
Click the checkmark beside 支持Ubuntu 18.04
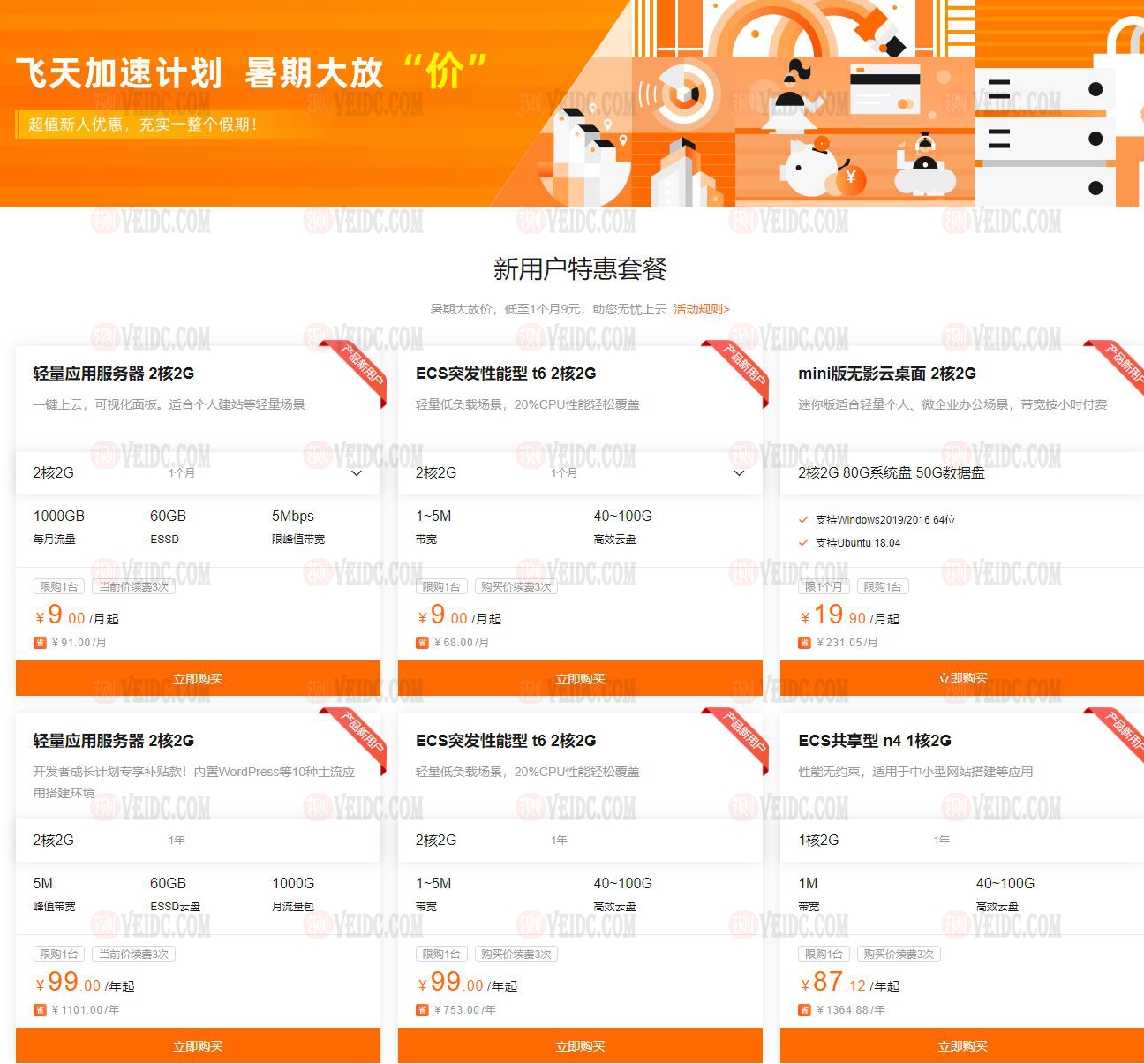[802, 545]
